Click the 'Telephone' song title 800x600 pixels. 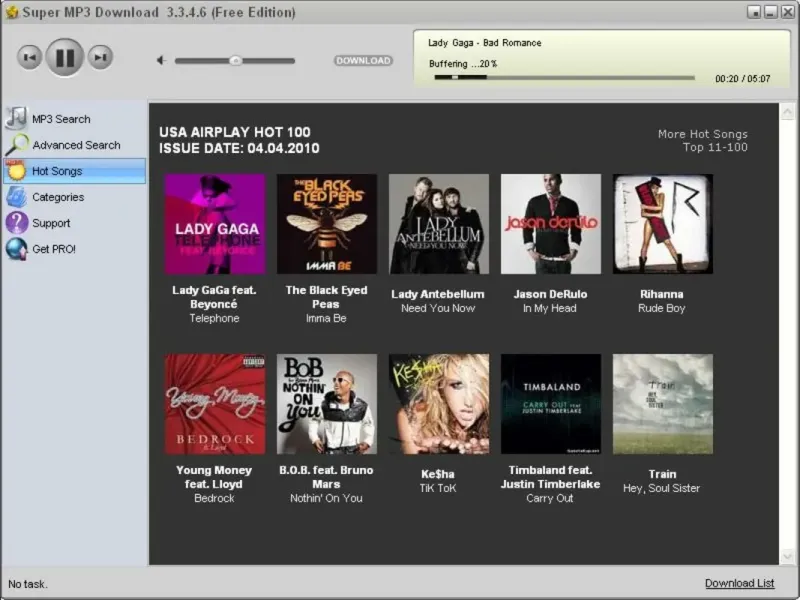click(x=214, y=318)
